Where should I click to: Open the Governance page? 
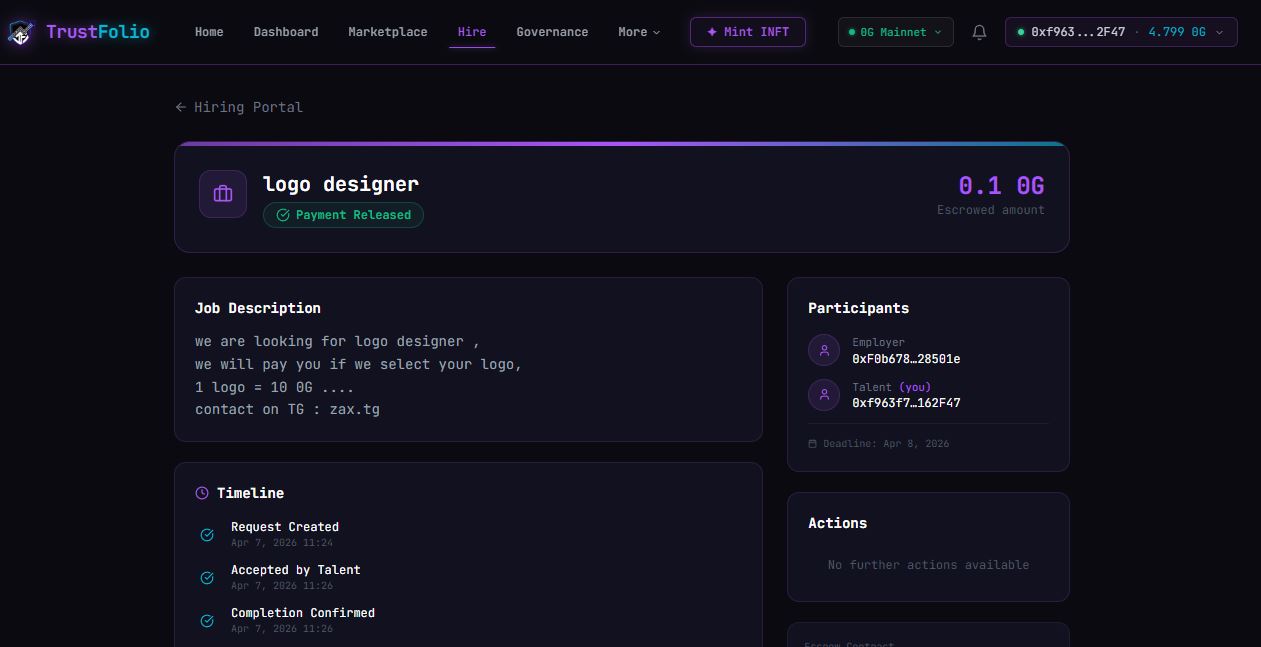click(x=552, y=32)
